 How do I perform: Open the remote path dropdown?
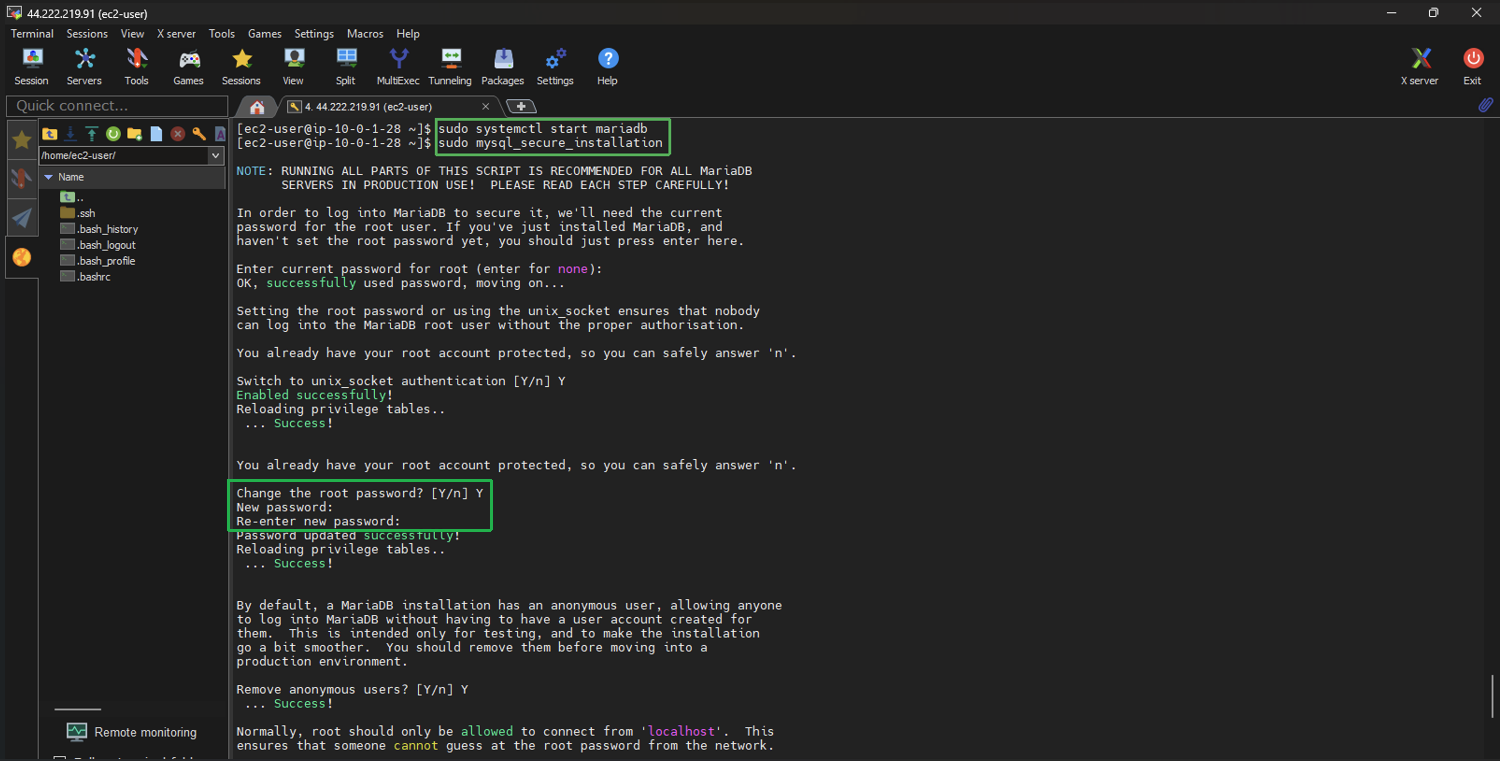click(215, 155)
